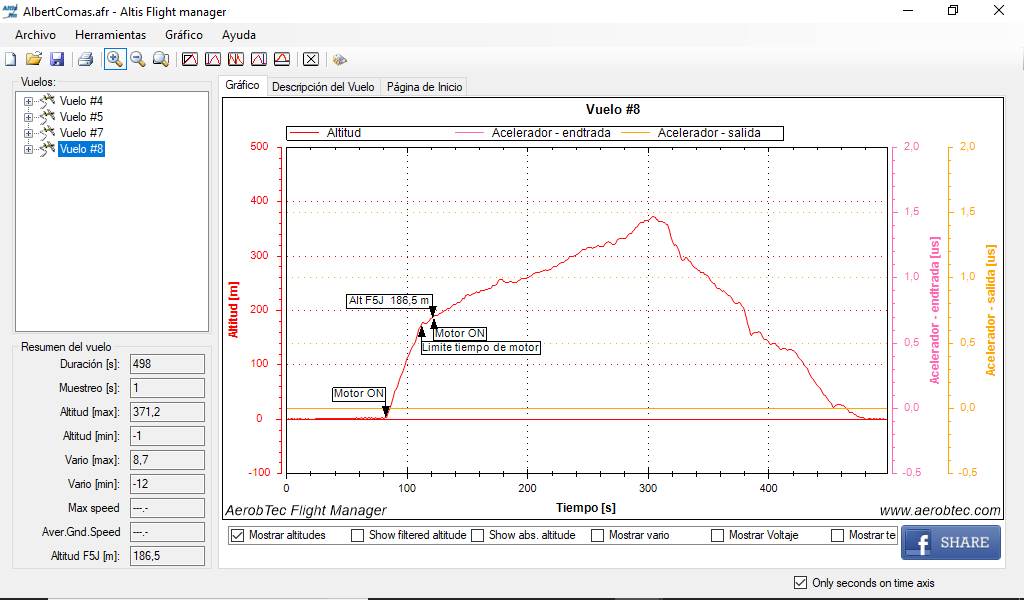The image size is (1024, 600).
Task: Click the Facebook SHARE button
Action: point(951,542)
